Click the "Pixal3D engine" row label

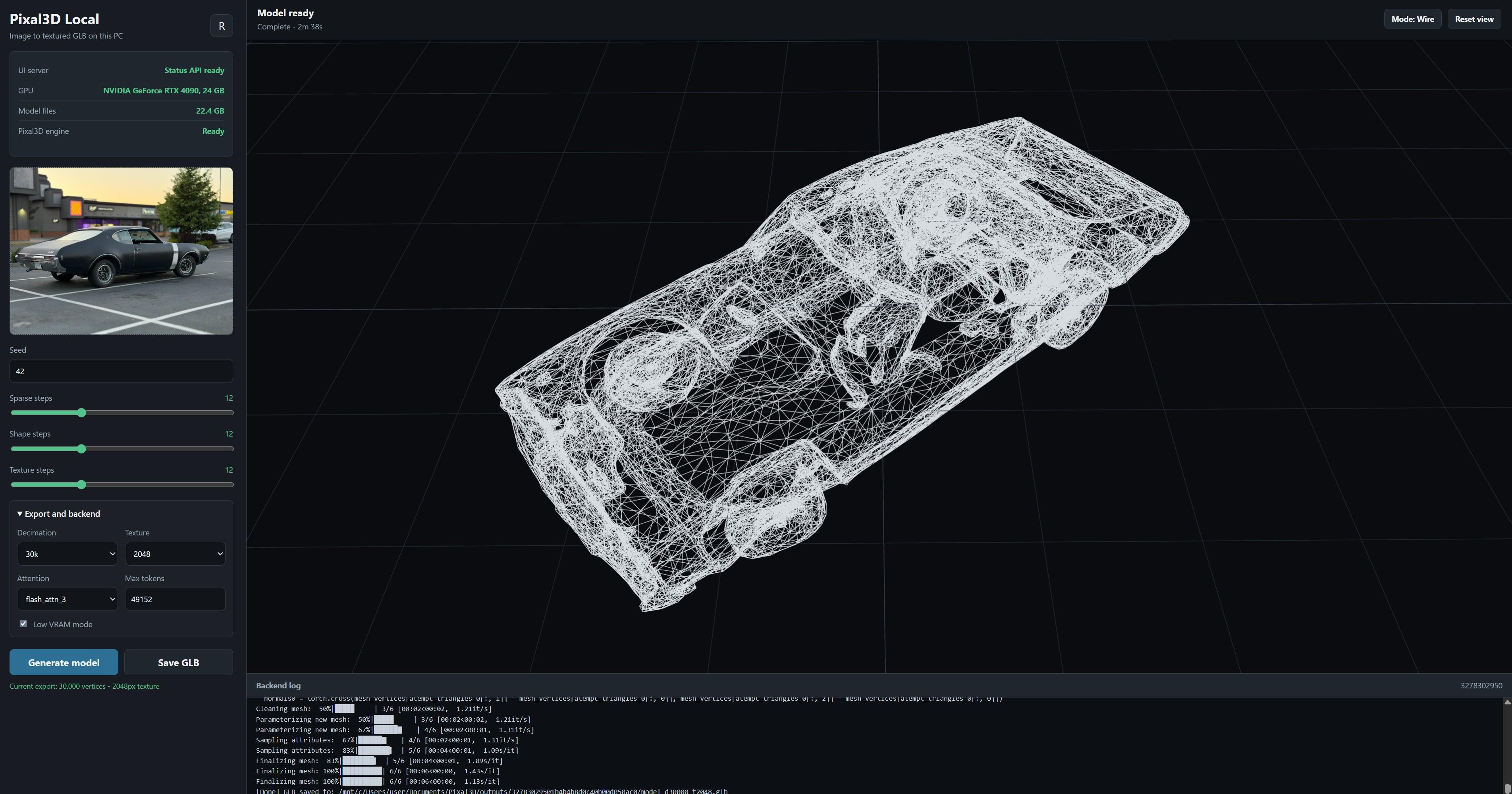point(43,131)
